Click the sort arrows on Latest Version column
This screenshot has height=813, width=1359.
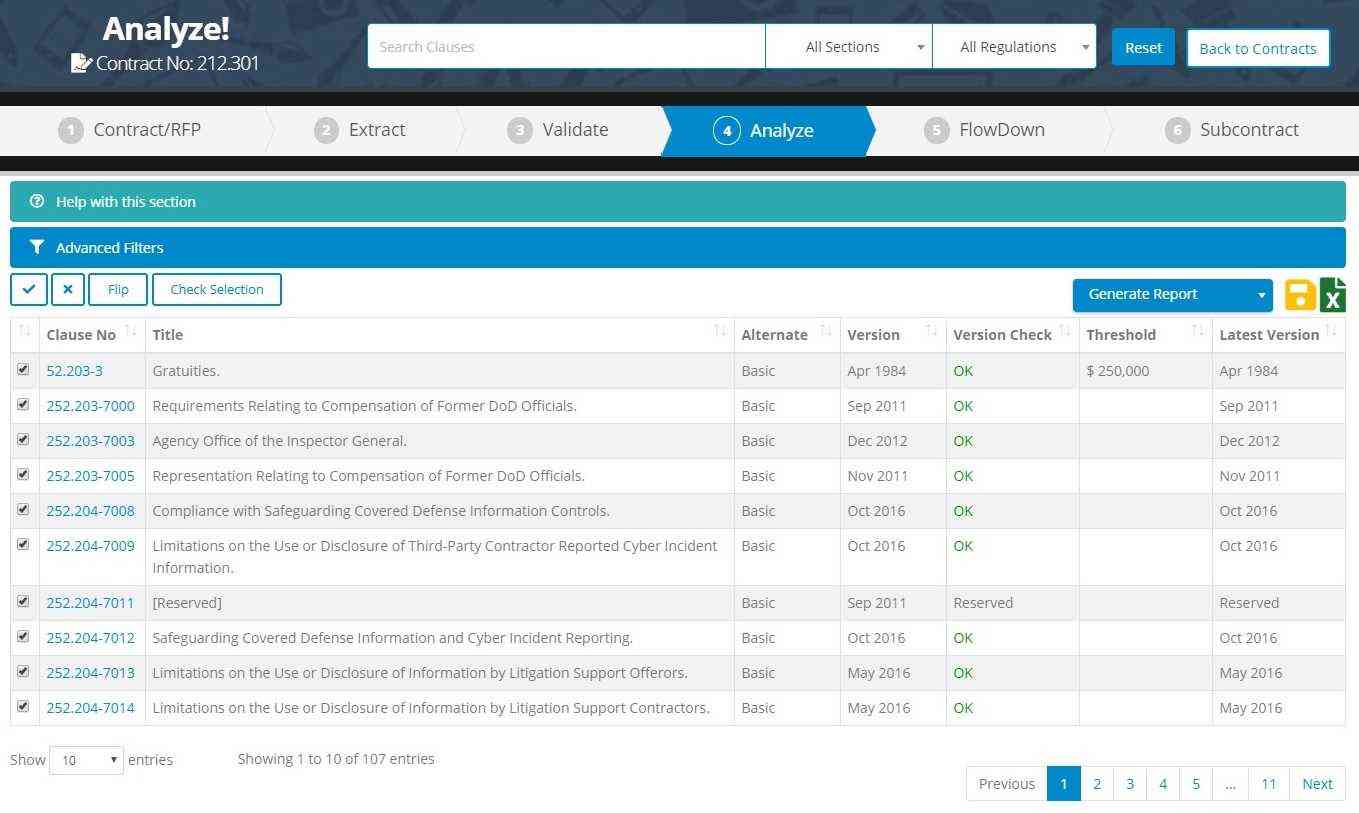click(1331, 331)
